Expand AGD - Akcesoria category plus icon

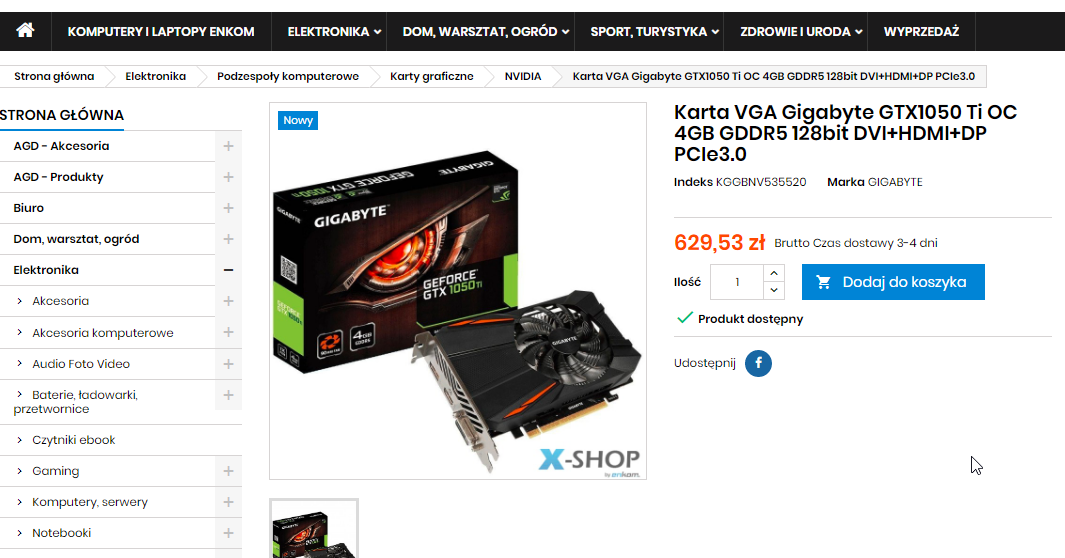(228, 146)
